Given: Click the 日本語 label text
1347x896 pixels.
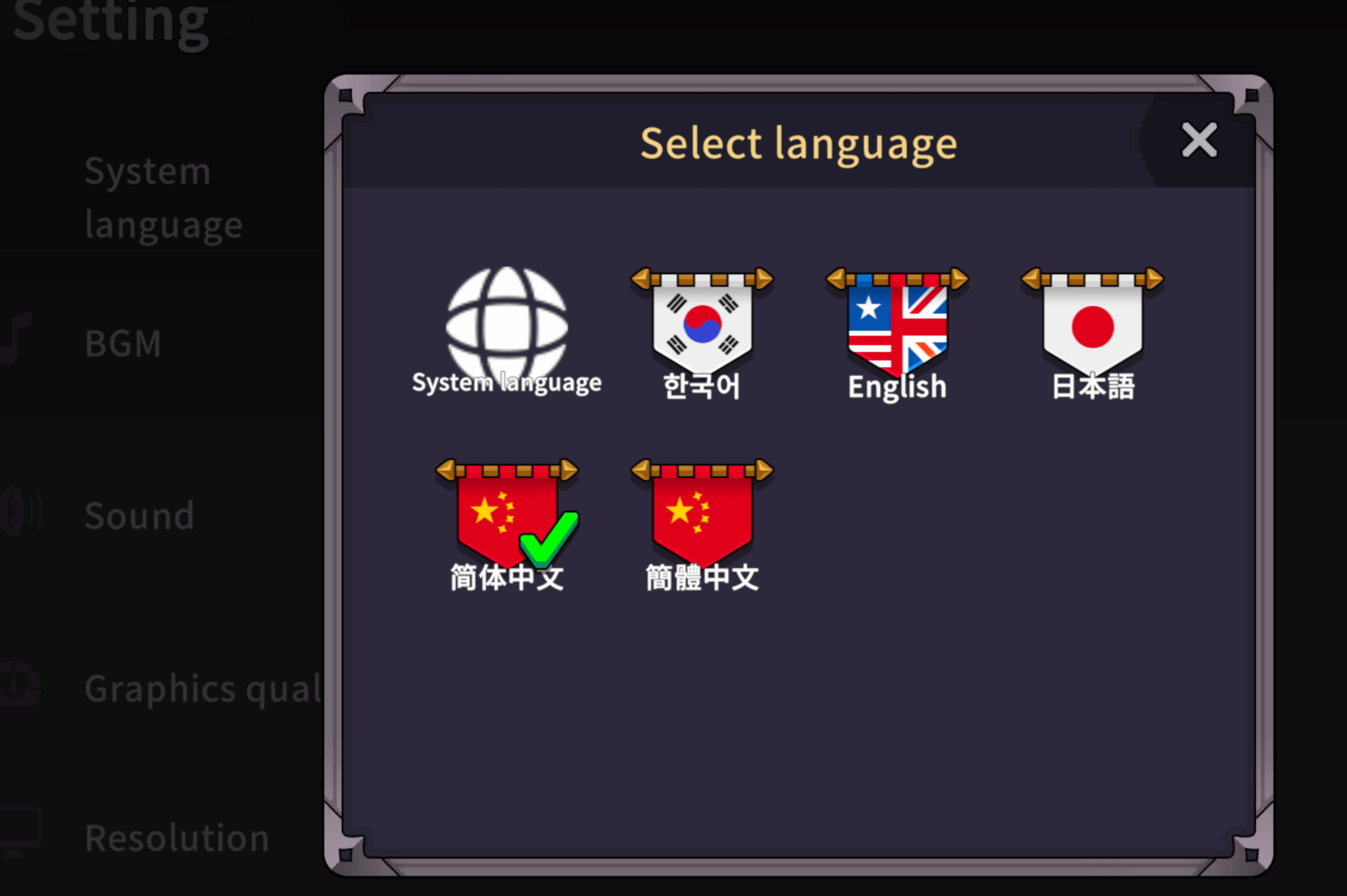Looking at the screenshot, I should [x=1093, y=386].
